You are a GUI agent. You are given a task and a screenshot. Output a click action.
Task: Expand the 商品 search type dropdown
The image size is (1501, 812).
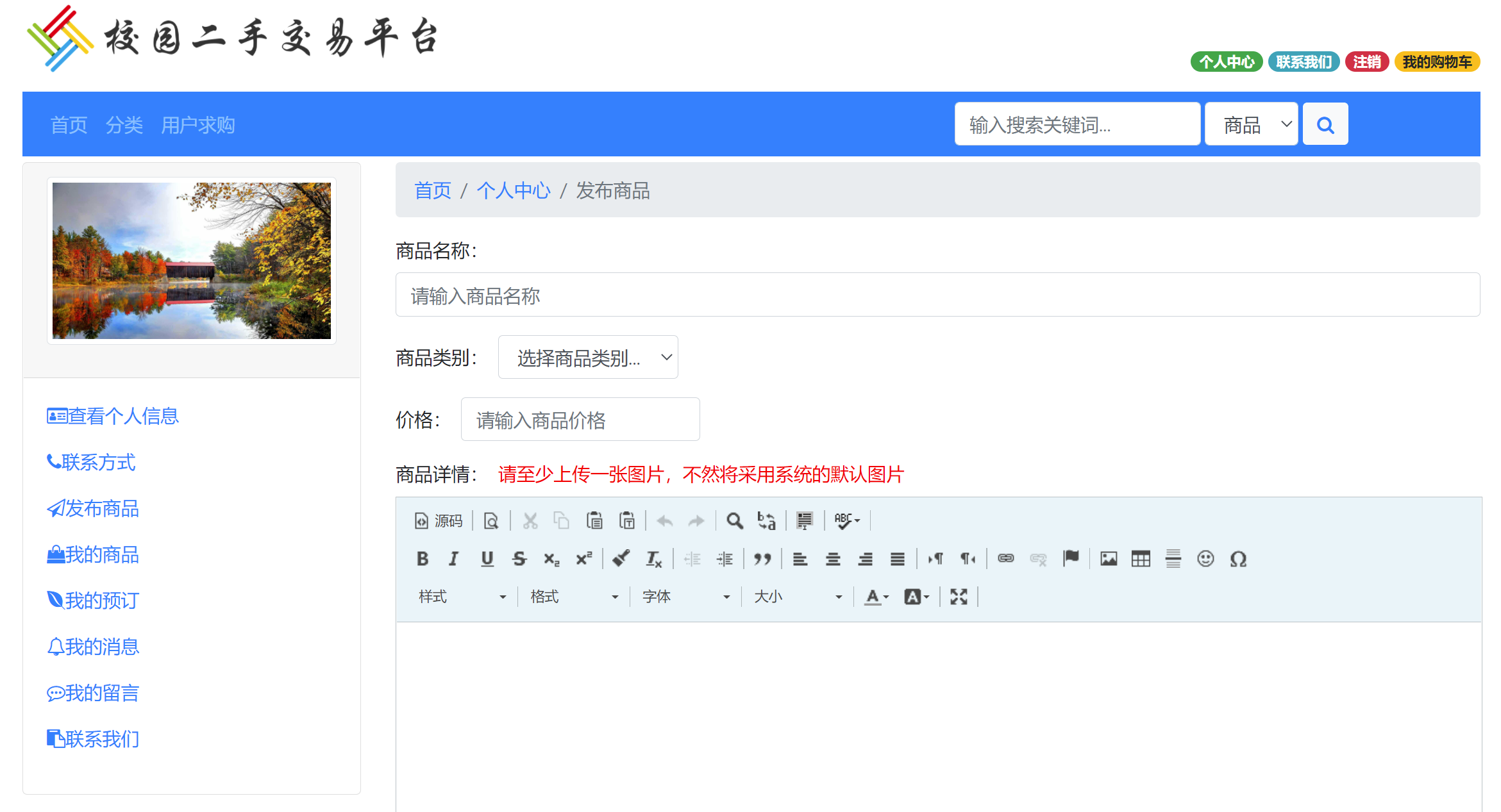click(x=1250, y=124)
